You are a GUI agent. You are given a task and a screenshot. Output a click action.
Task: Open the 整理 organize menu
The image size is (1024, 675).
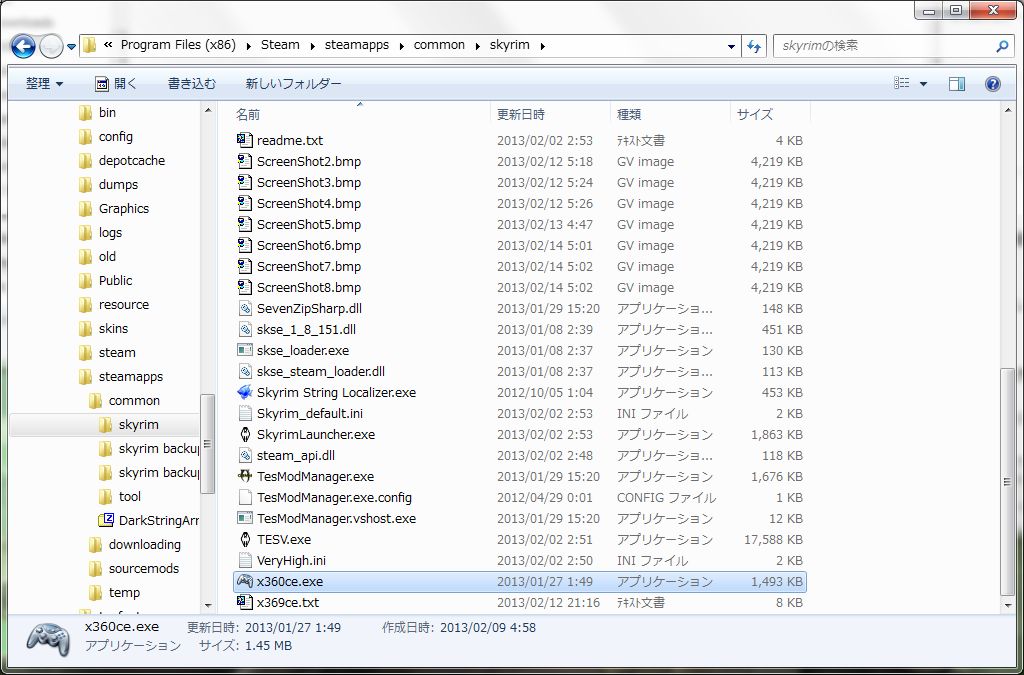coord(44,84)
